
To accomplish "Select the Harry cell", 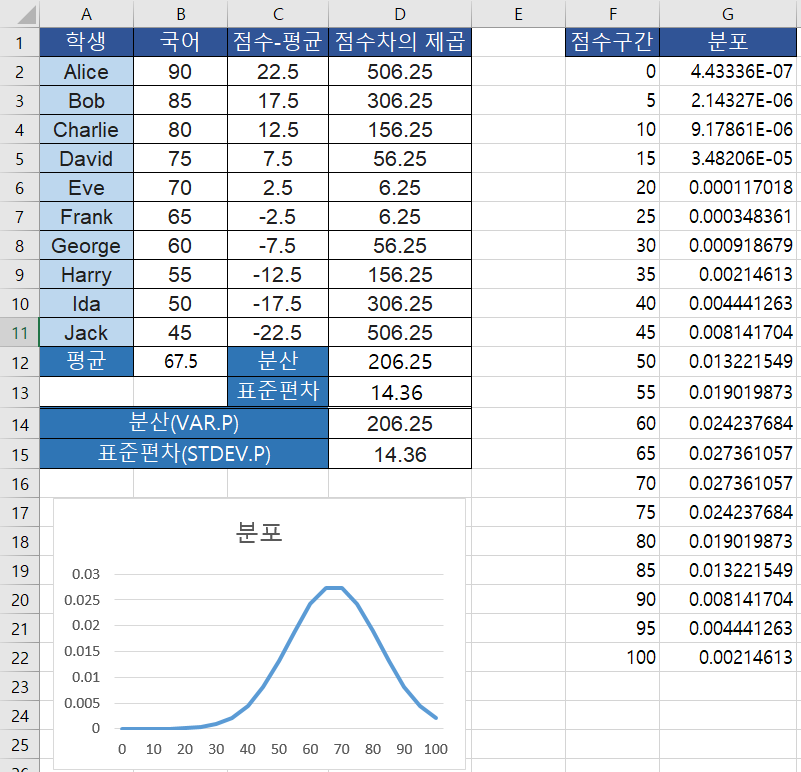I will click(x=86, y=275).
